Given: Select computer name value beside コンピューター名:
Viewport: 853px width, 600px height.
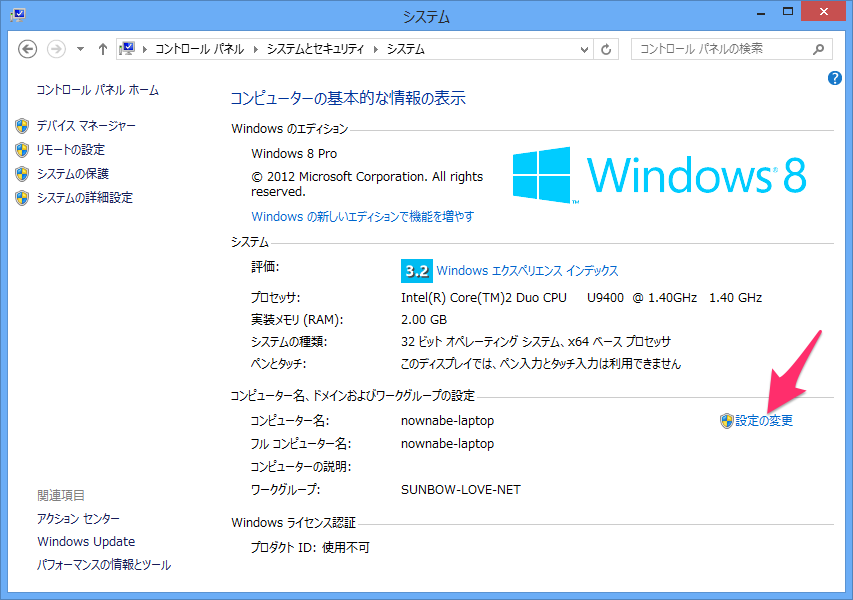Looking at the screenshot, I should 447,421.
